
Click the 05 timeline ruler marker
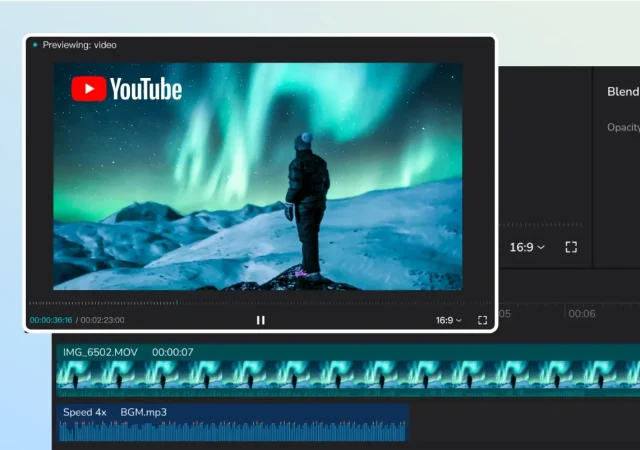[x=504, y=314]
